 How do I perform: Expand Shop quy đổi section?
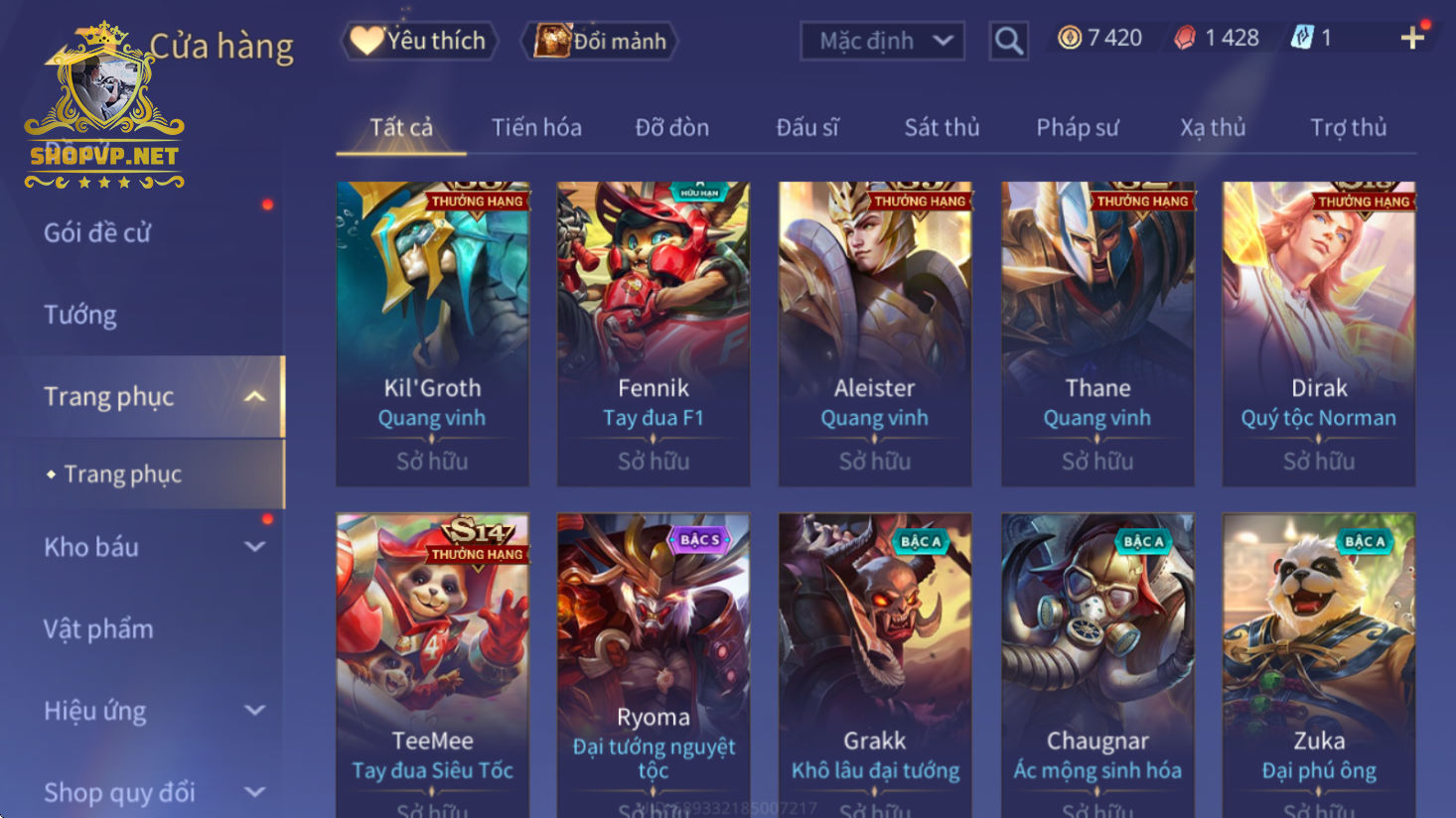255,792
